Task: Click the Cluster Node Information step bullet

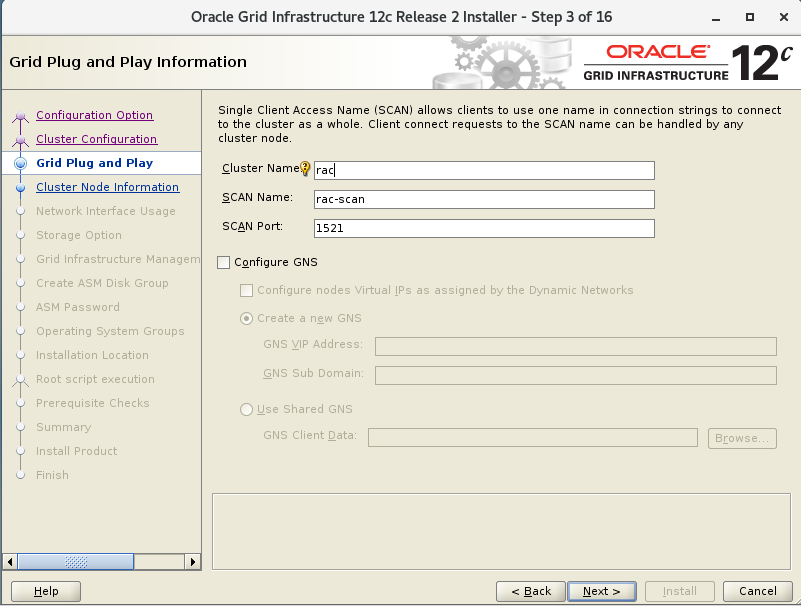Action: tap(20, 188)
